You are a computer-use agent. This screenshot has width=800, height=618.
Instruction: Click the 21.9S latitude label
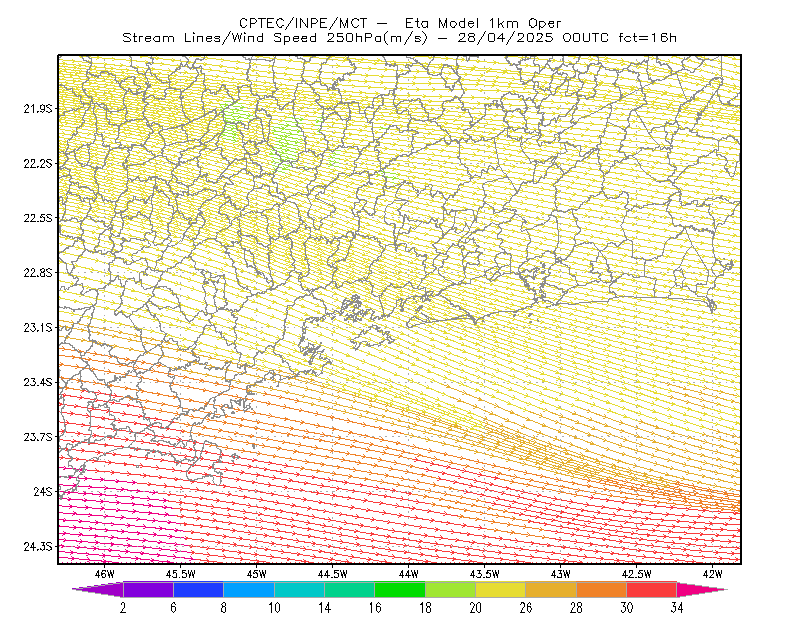38,109
